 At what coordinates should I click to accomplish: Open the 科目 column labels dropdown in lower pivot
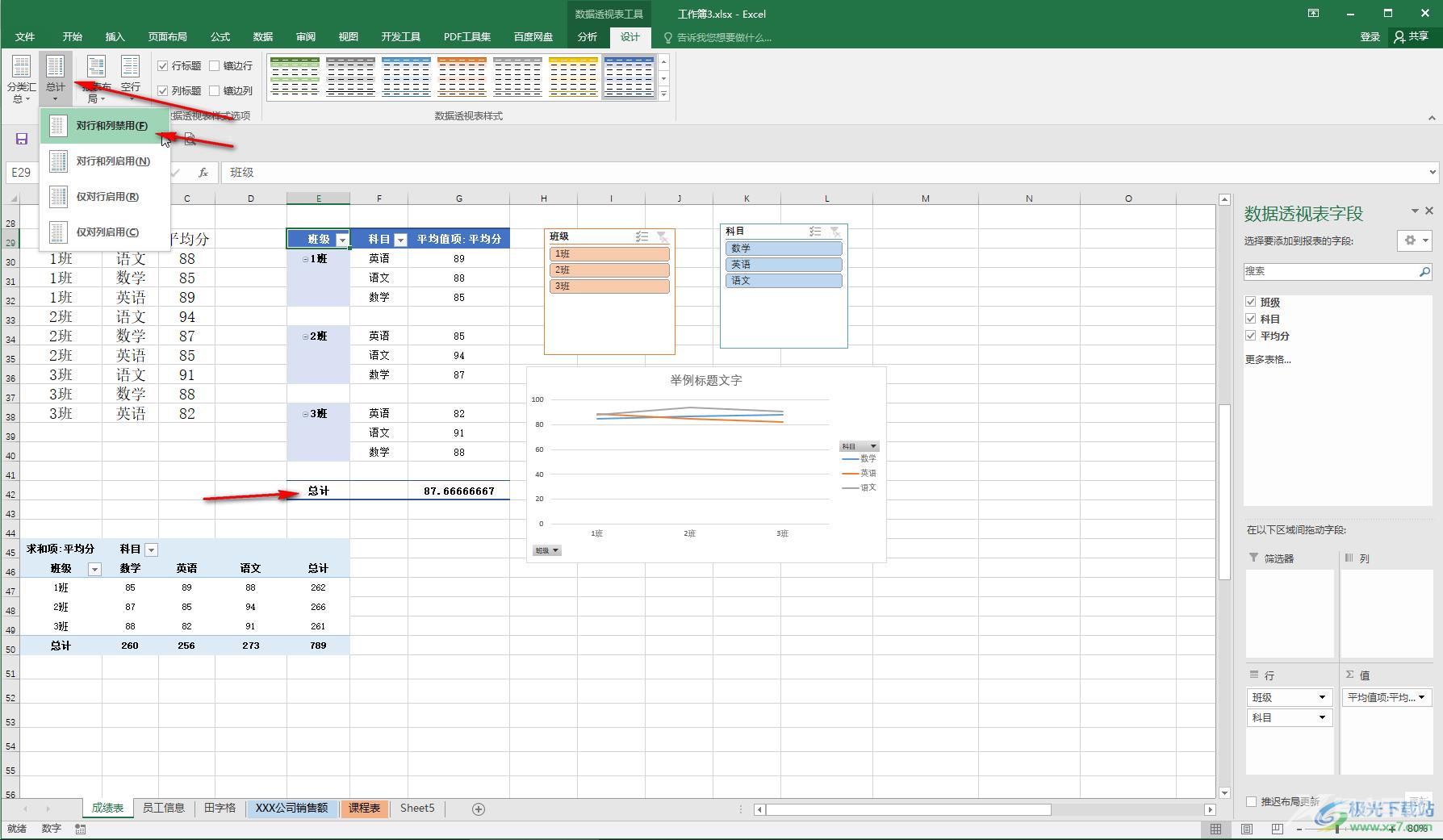(151, 550)
